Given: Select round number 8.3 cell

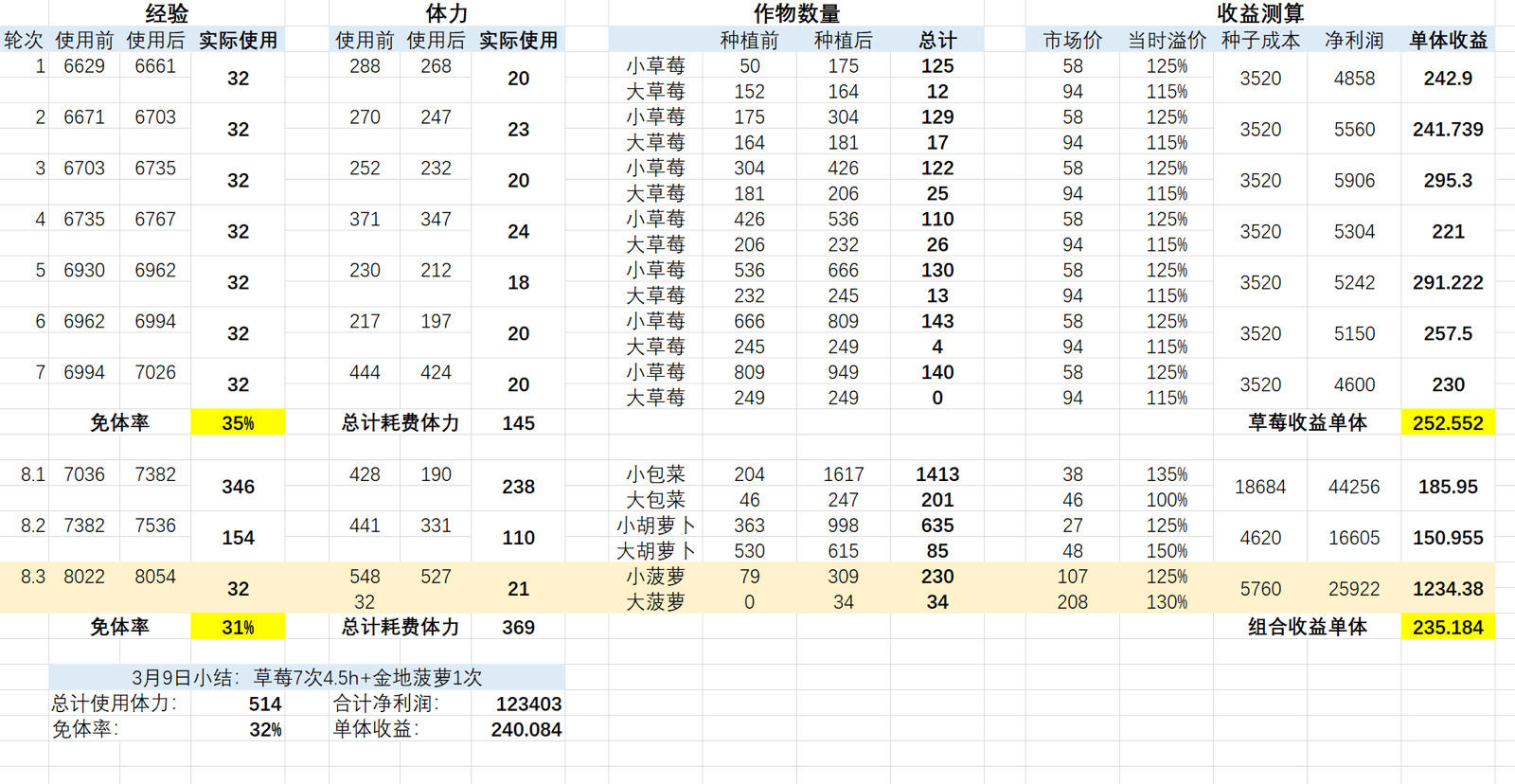Looking at the screenshot, I should 33,576.
